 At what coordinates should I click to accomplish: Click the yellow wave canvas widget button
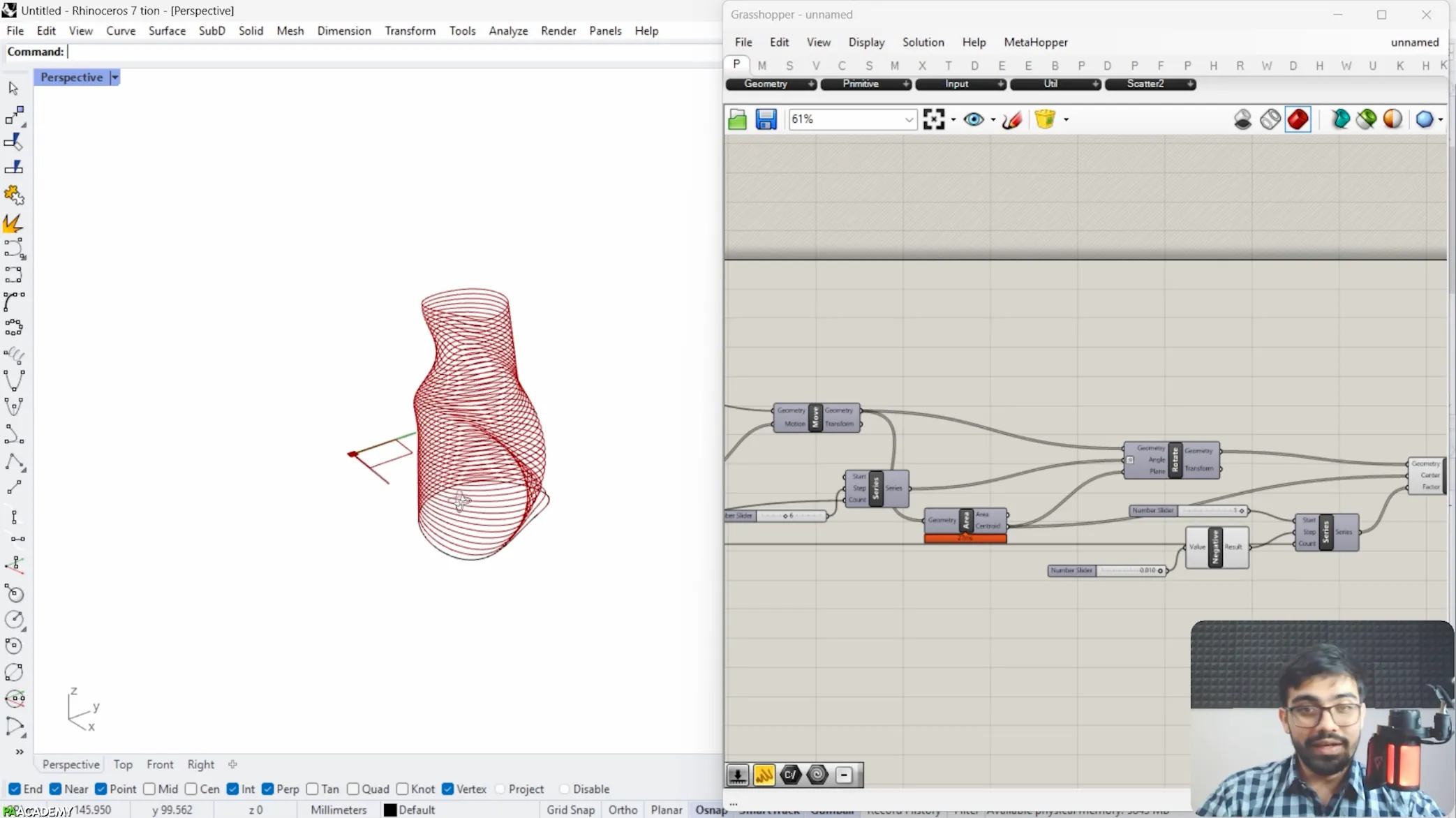(764, 775)
